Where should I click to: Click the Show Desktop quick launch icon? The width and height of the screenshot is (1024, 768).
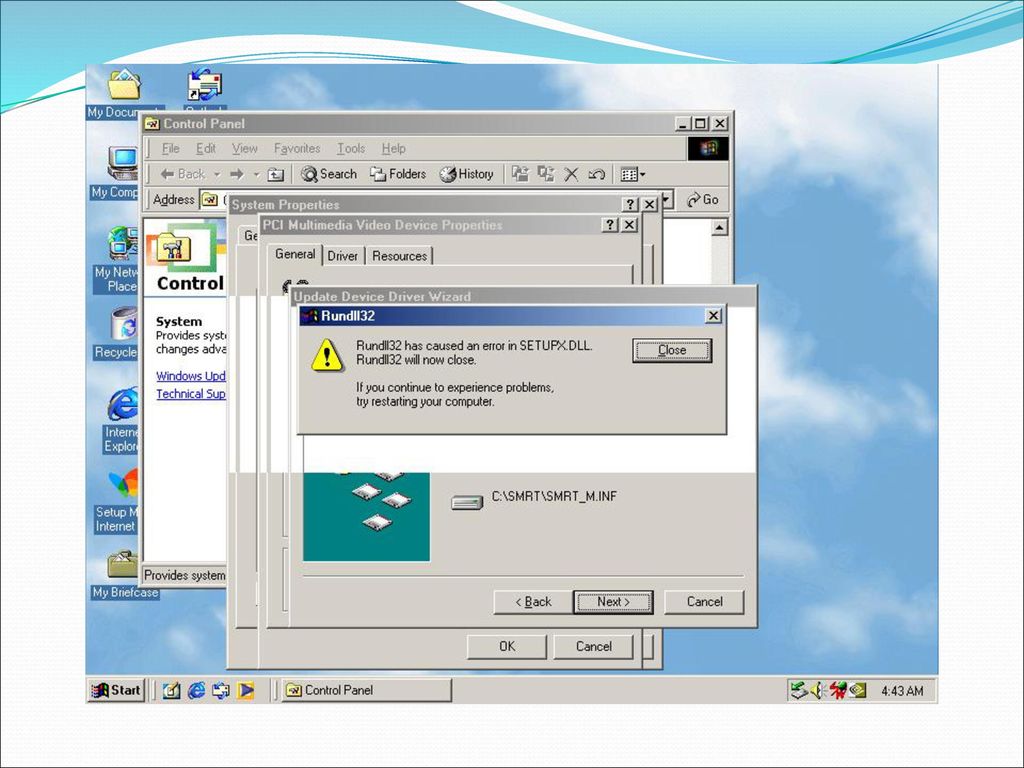tap(171, 690)
